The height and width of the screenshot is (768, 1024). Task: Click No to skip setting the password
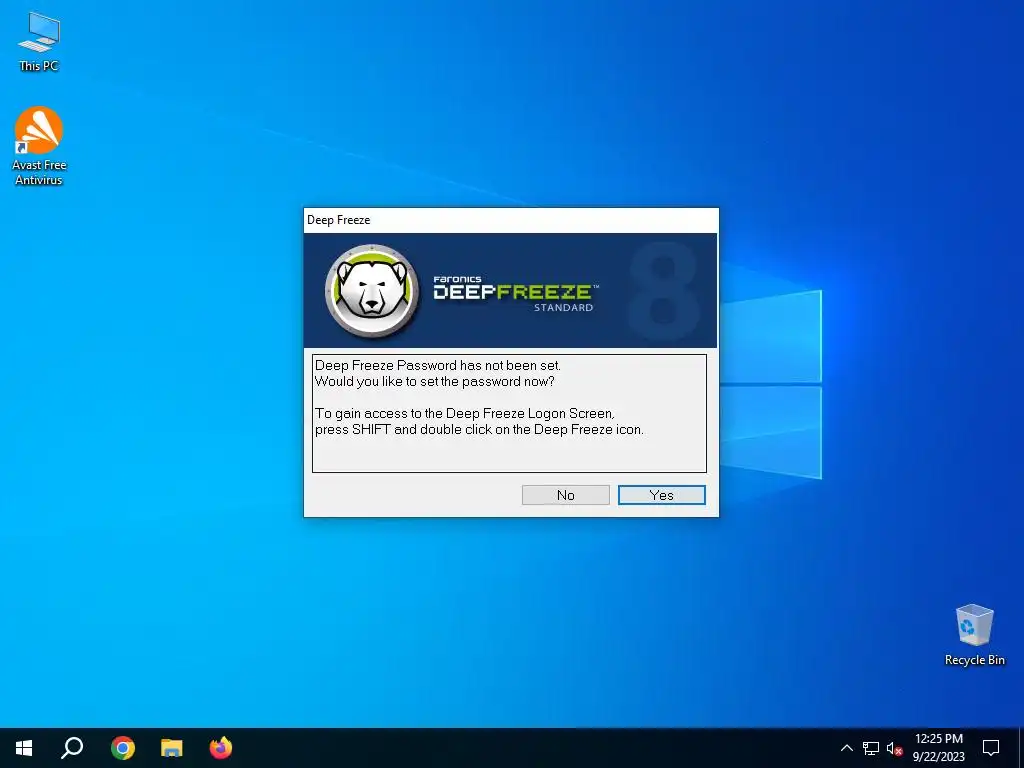pos(566,495)
